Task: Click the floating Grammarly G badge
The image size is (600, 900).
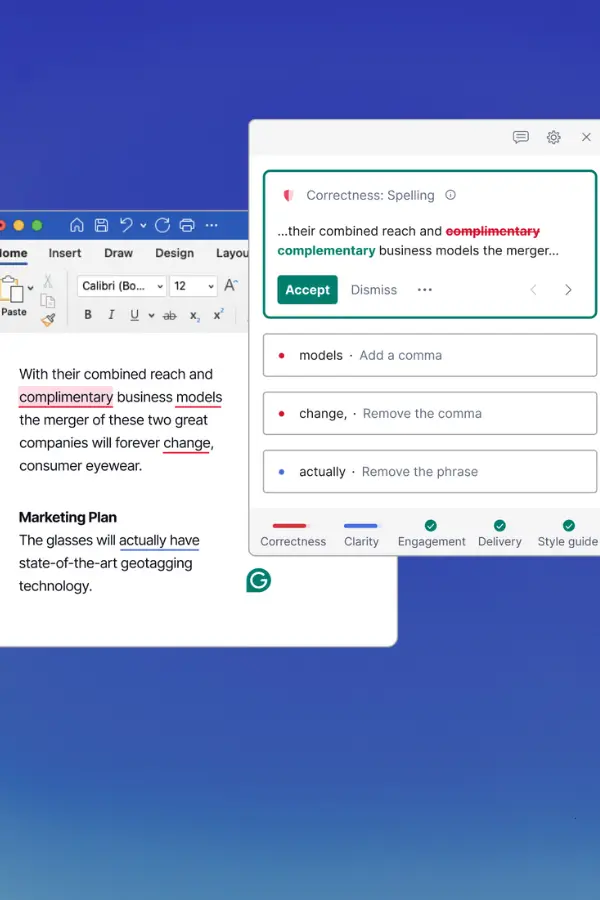Action: click(x=258, y=580)
